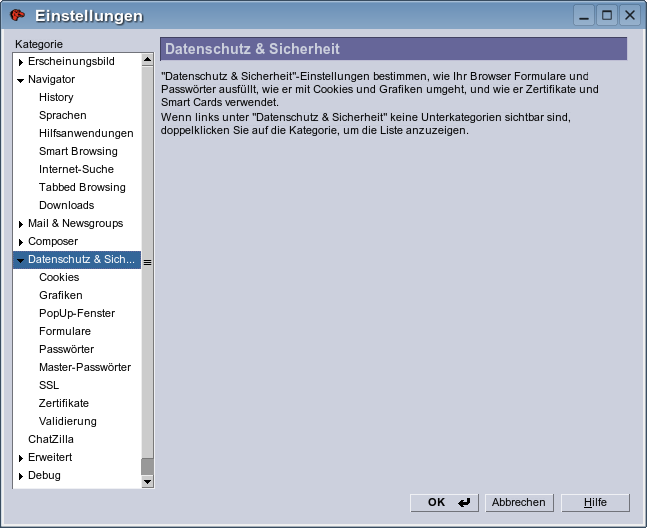The height and width of the screenshot is (528, 647).
Task: Open the Cookies settings
Action: [59, 277]
